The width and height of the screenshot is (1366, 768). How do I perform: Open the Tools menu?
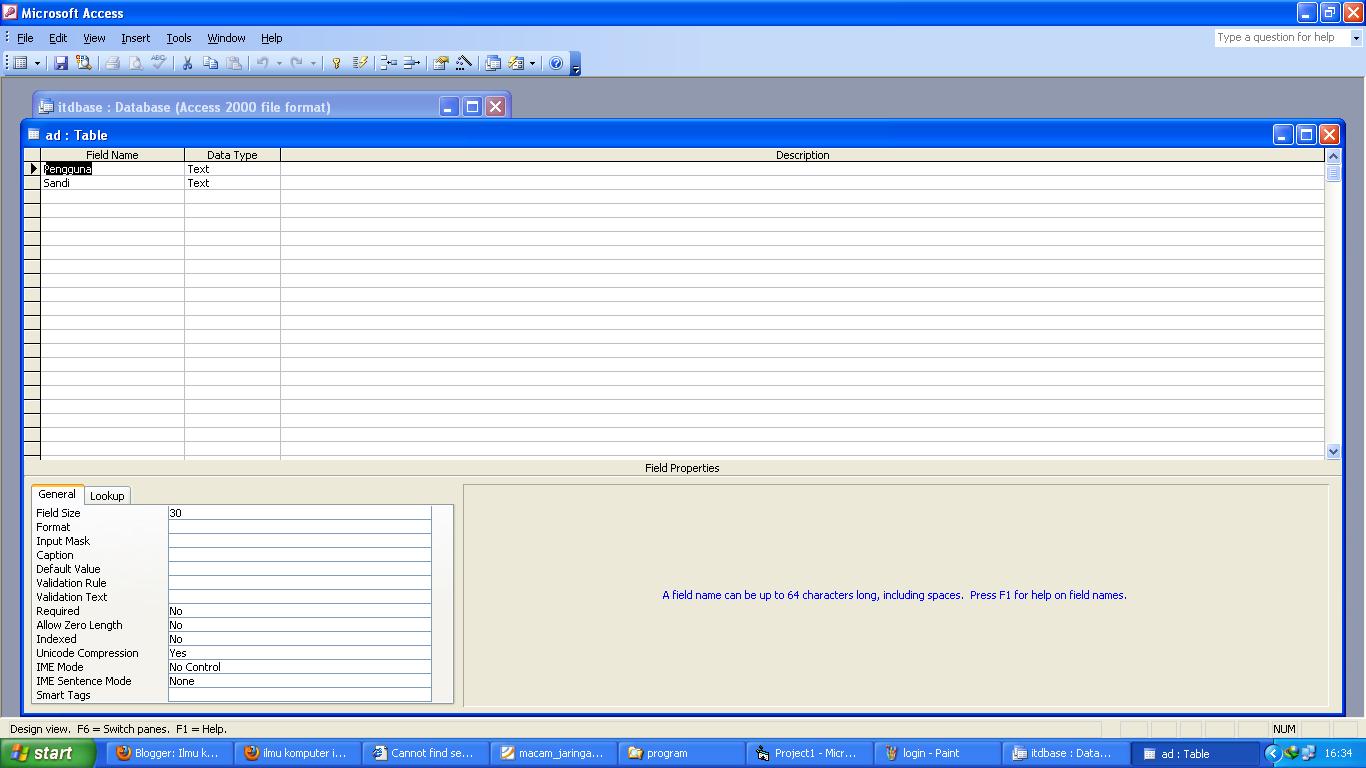pyautogui.click(x=179, y=38)
